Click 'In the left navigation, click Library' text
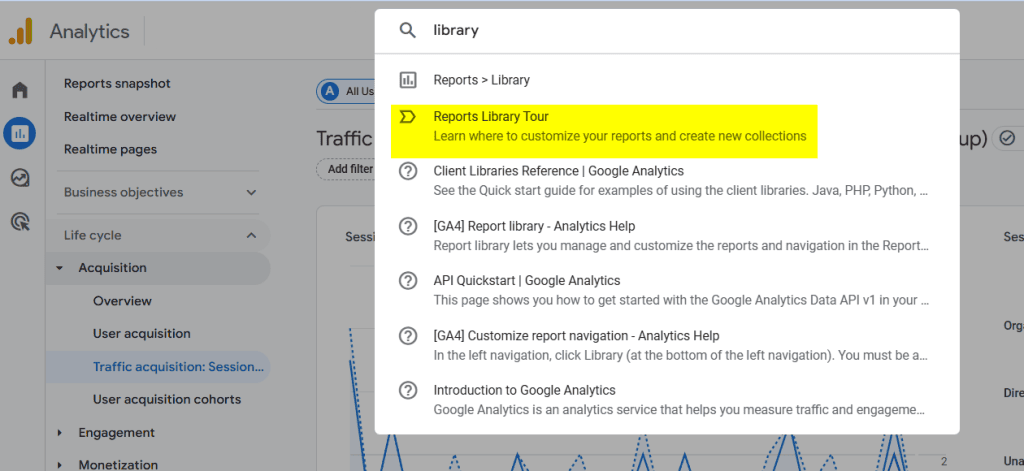The image size is (1024, 471). (x=681, y=356)
